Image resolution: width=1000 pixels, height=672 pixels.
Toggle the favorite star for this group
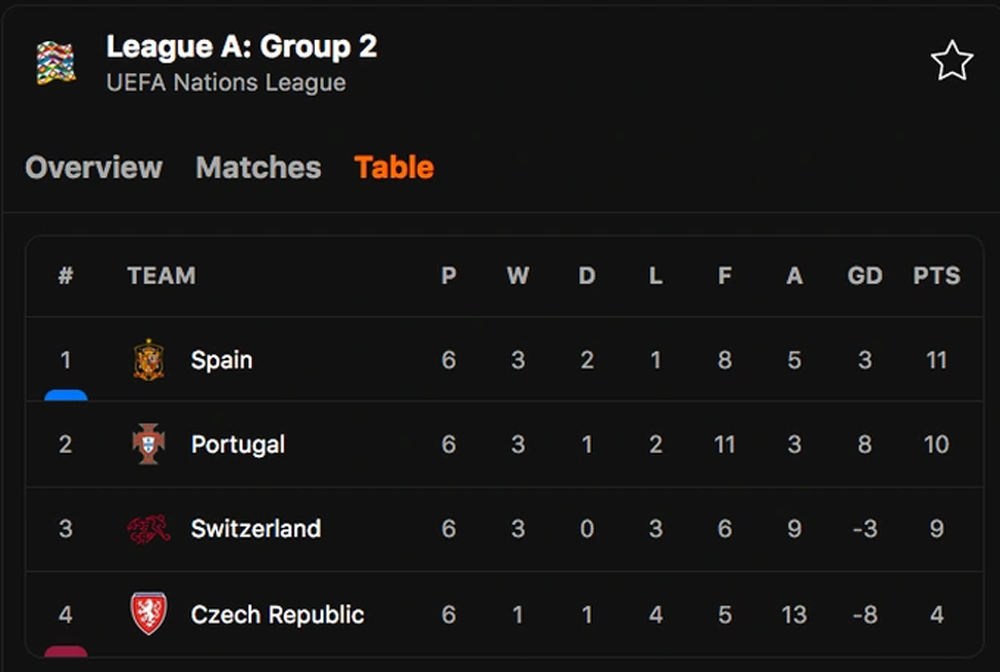(951, 62)
